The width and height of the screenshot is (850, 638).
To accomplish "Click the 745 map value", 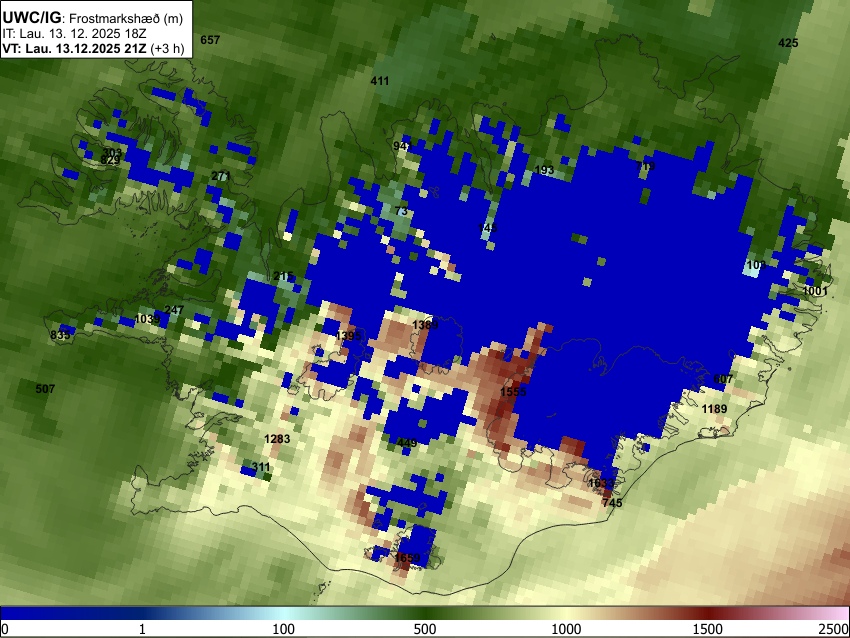I will [612, 503].
